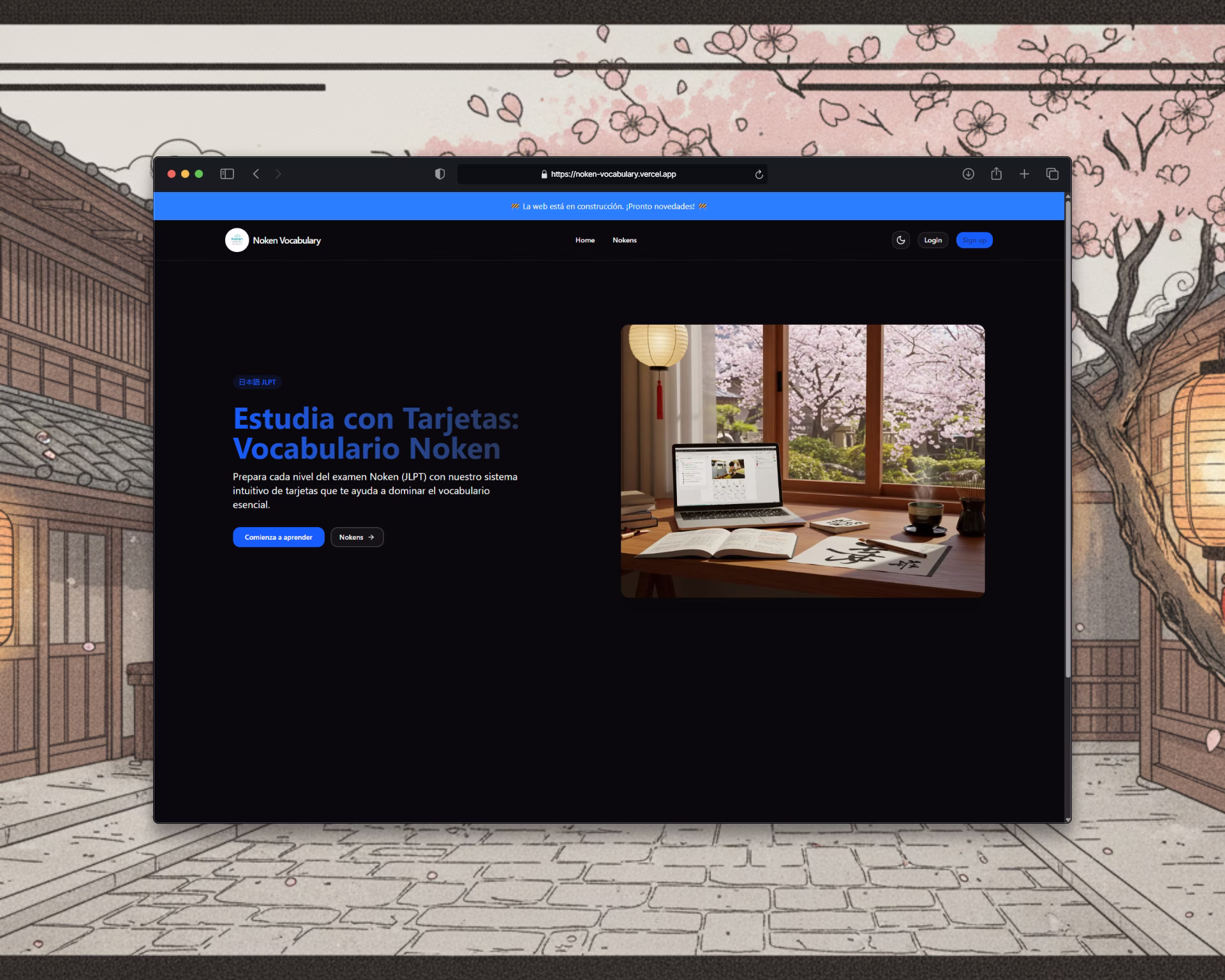Open the privacy shield icon
This screenshot has width=1225, height=980.
point(440,174)
